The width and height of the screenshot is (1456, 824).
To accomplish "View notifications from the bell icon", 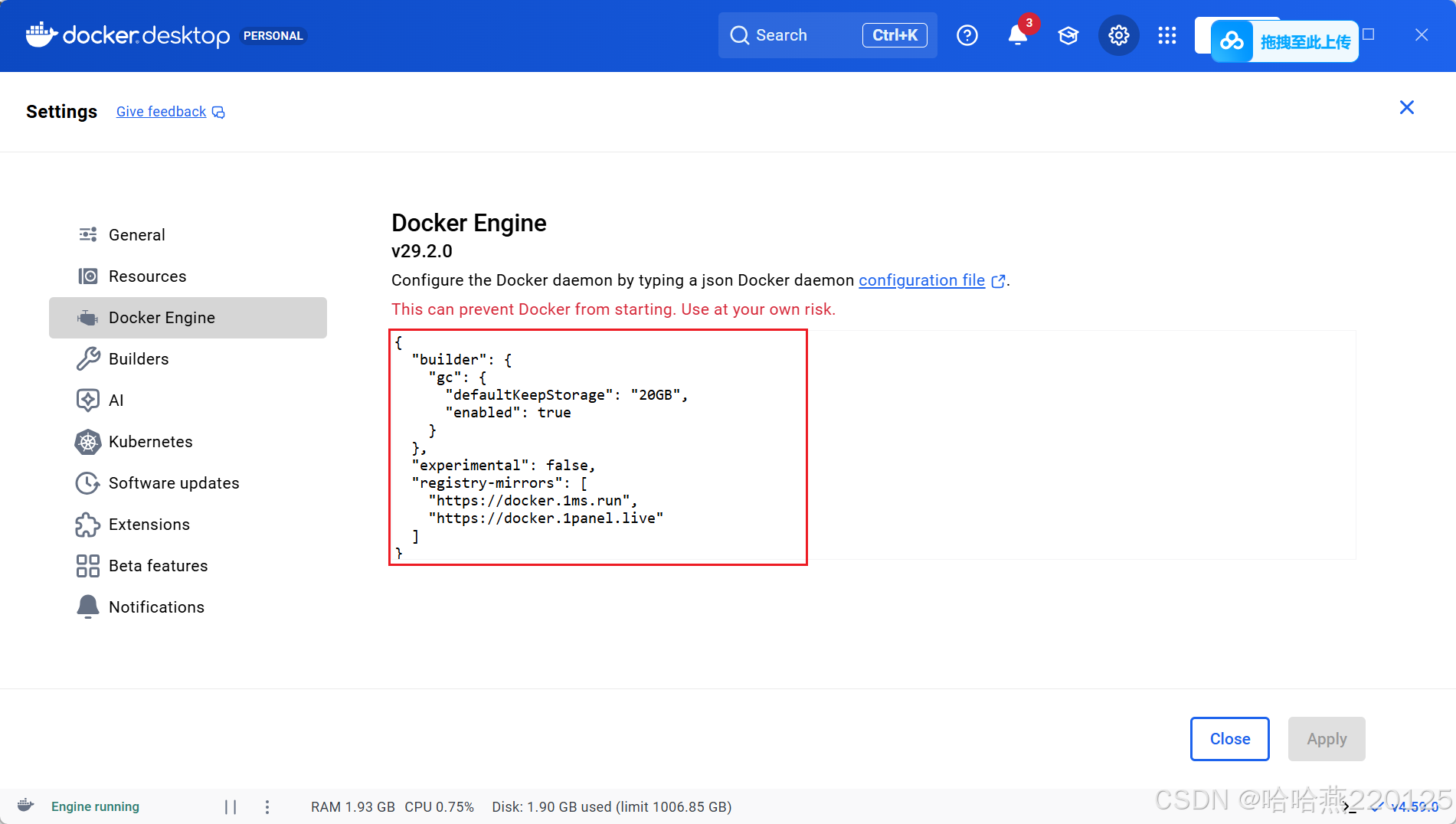I will (x=1017, y=35).
